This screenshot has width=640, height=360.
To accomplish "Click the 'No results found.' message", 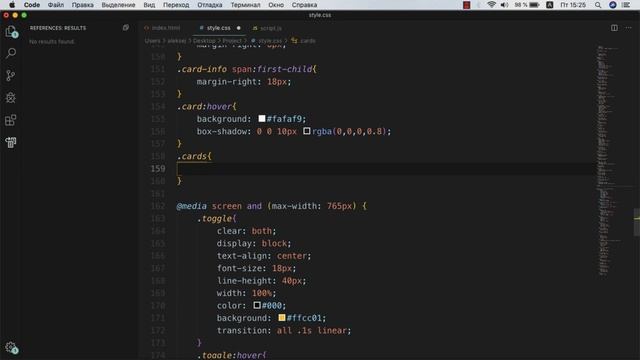I will pyautogui.click(x=52, y=42).
